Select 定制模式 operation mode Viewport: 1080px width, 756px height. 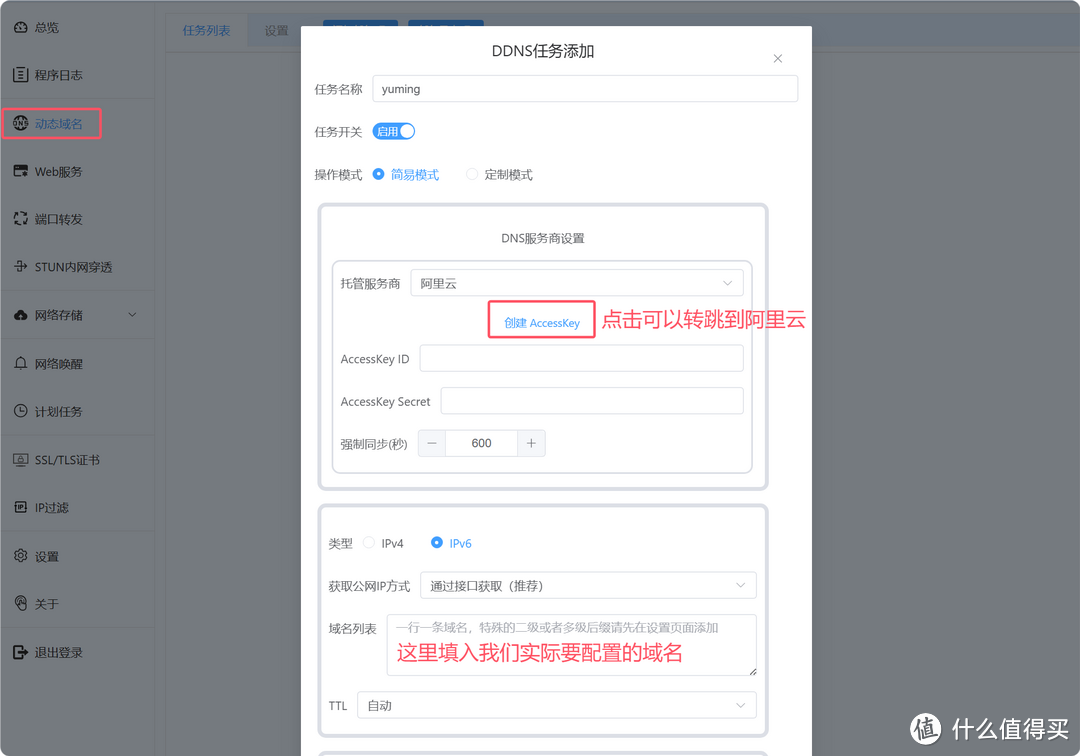click(x=499, y=175)
